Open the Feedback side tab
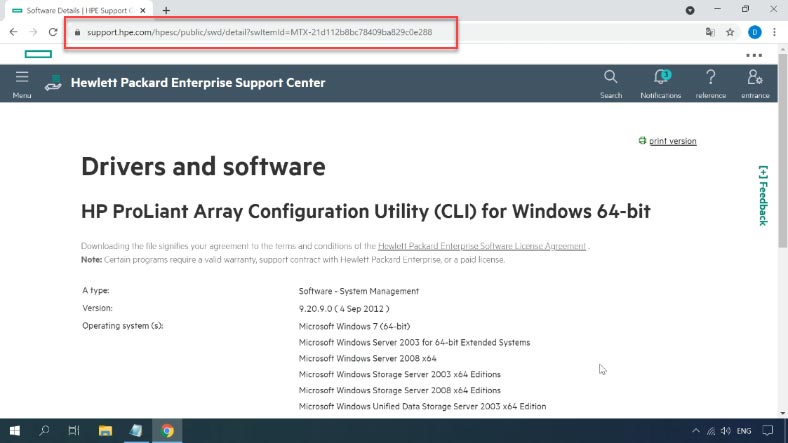The width and height of the screenshot is (788, 443). tap(763, 196)
